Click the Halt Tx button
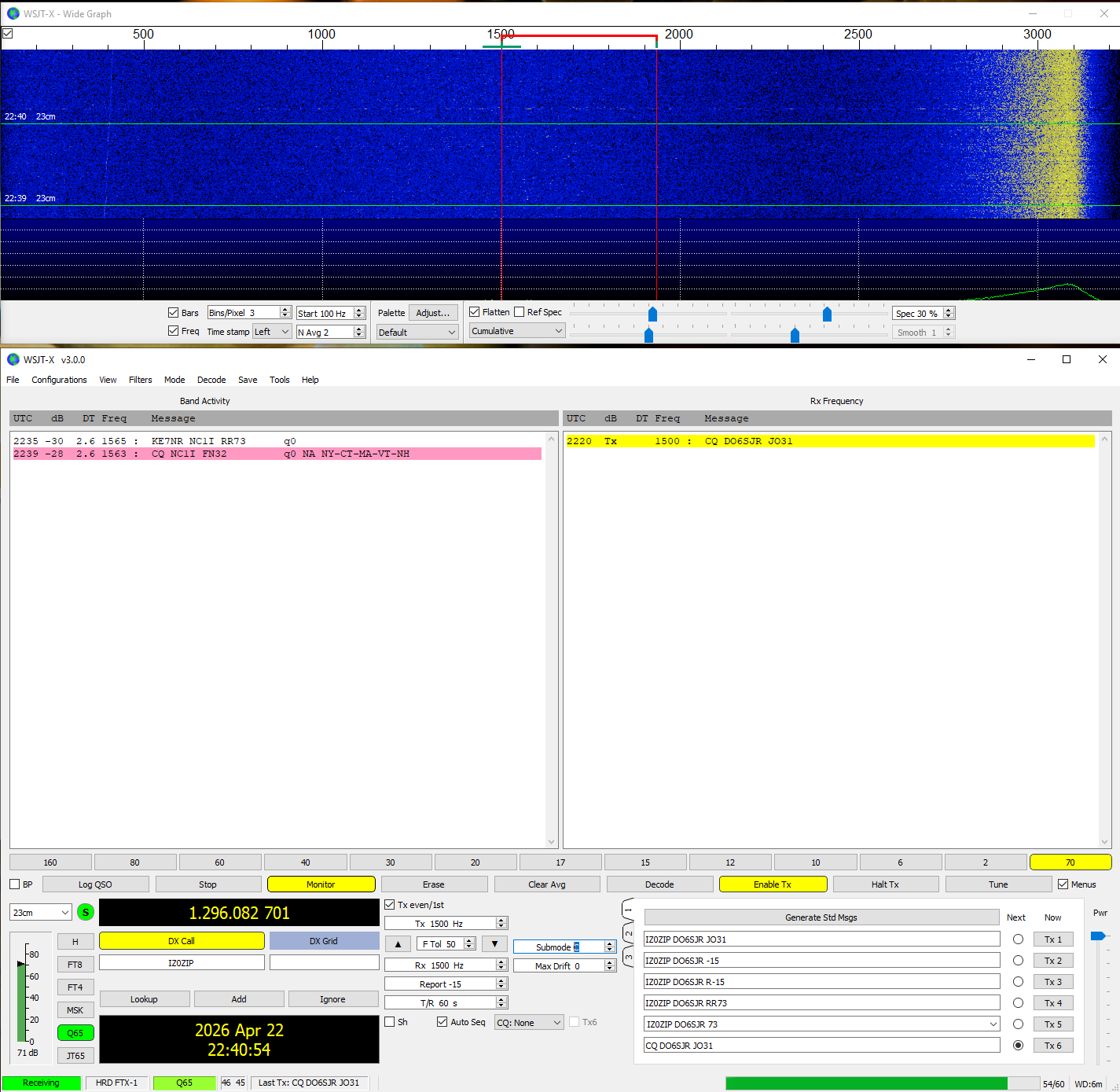The width and height of the screenshot is (1120, 1092). (x=885, y=884)
